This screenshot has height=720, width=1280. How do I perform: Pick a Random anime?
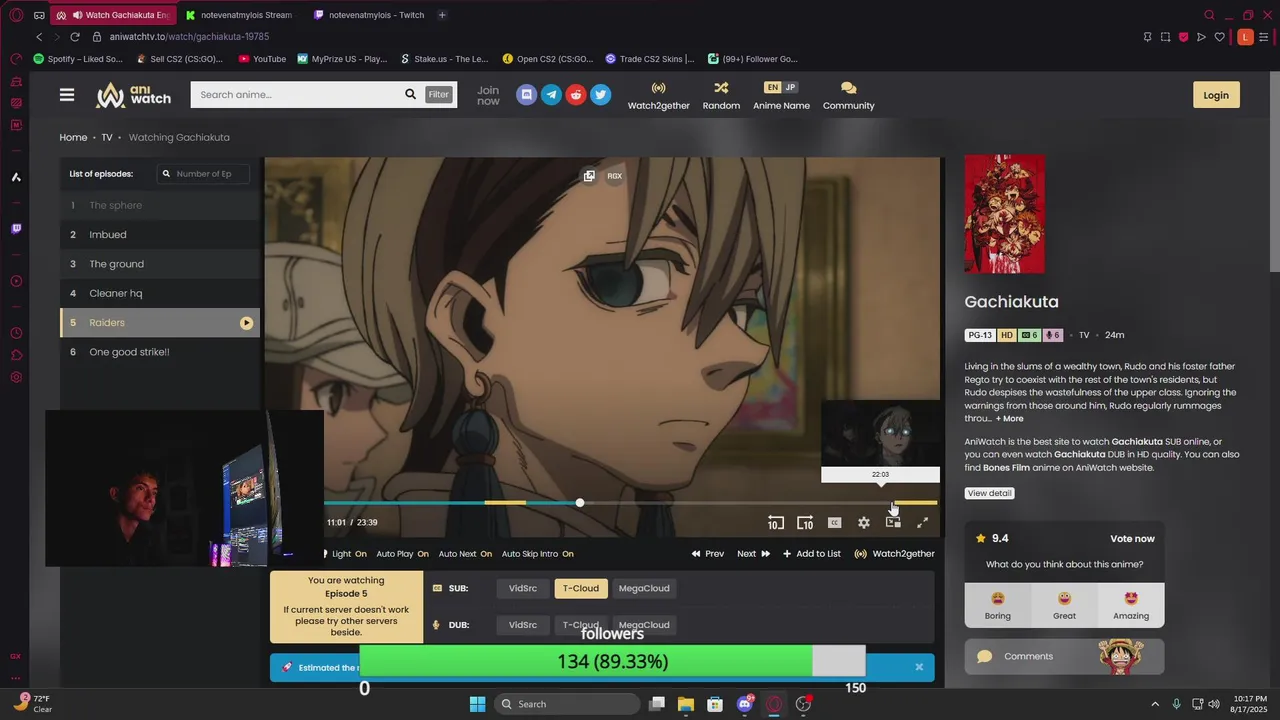click(721, 95)
